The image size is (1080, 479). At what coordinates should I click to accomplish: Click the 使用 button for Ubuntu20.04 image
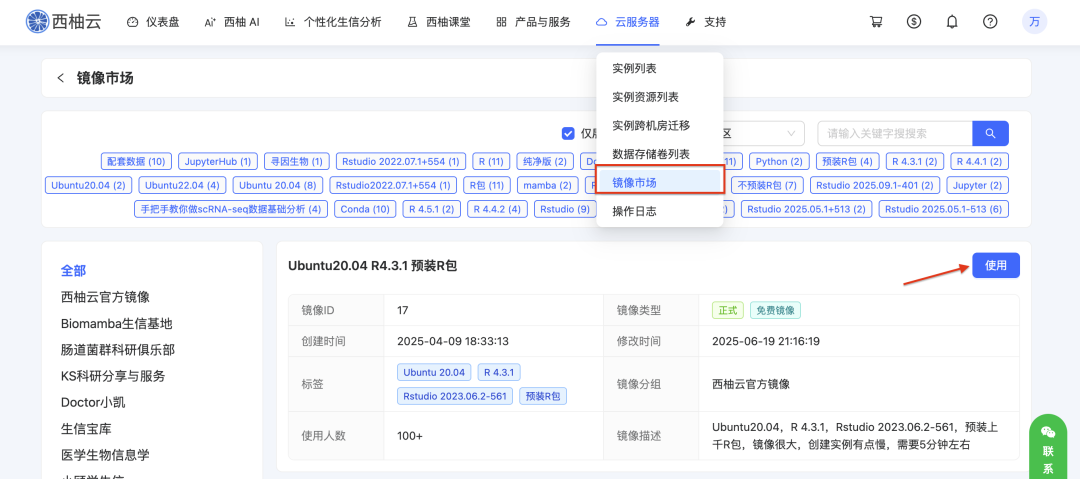[x=996, y=265]
